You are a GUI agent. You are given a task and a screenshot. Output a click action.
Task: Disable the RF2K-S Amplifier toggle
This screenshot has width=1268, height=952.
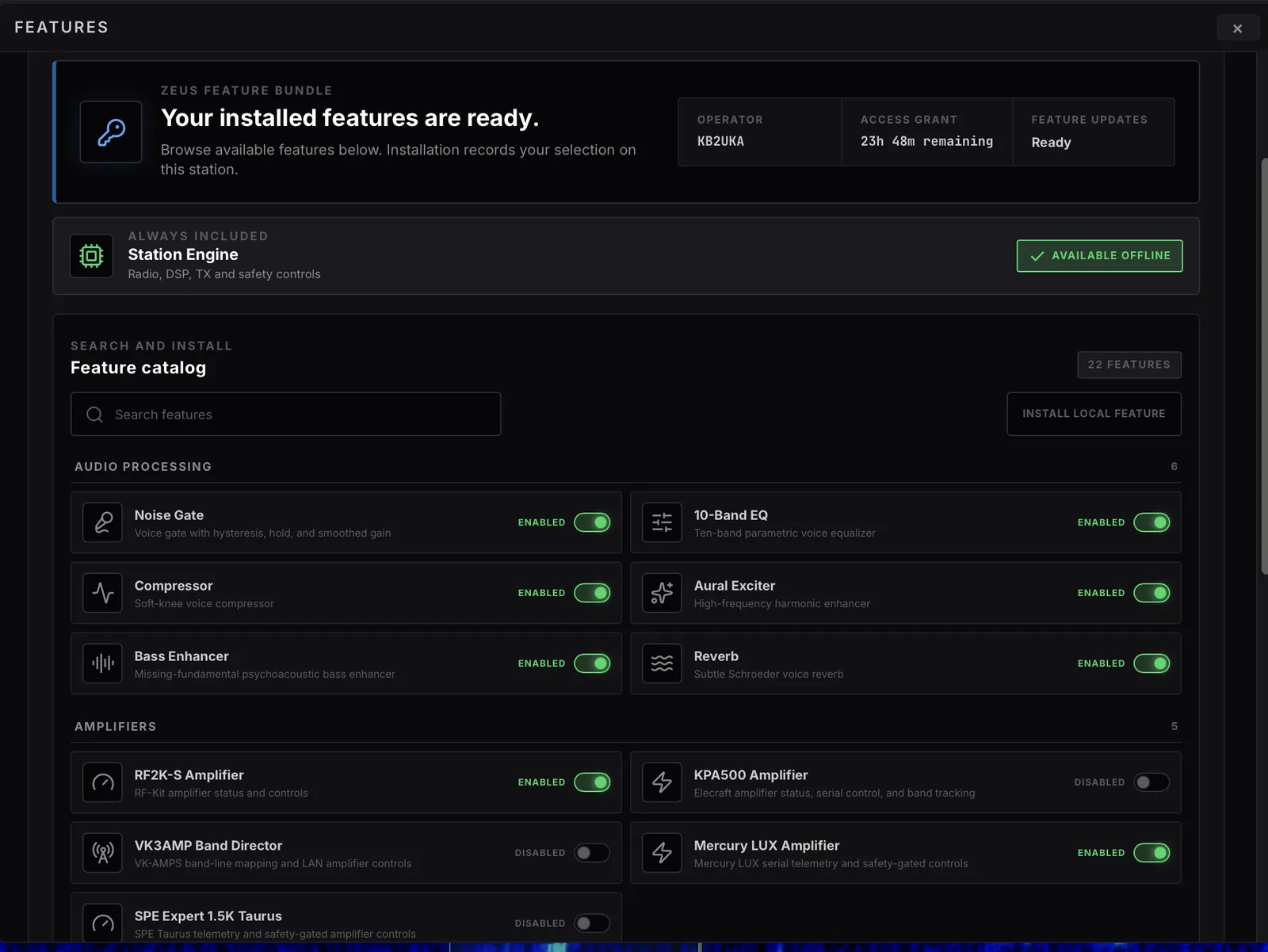(592, 782)
